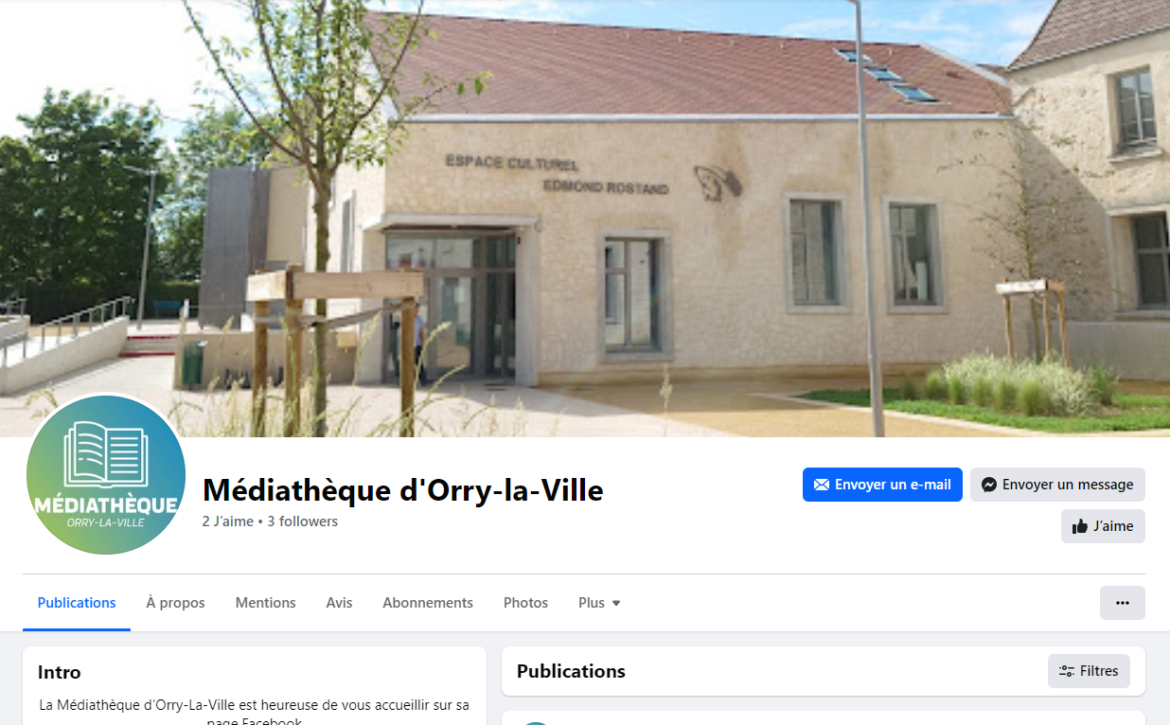Open the Abonnements tab

428,603
